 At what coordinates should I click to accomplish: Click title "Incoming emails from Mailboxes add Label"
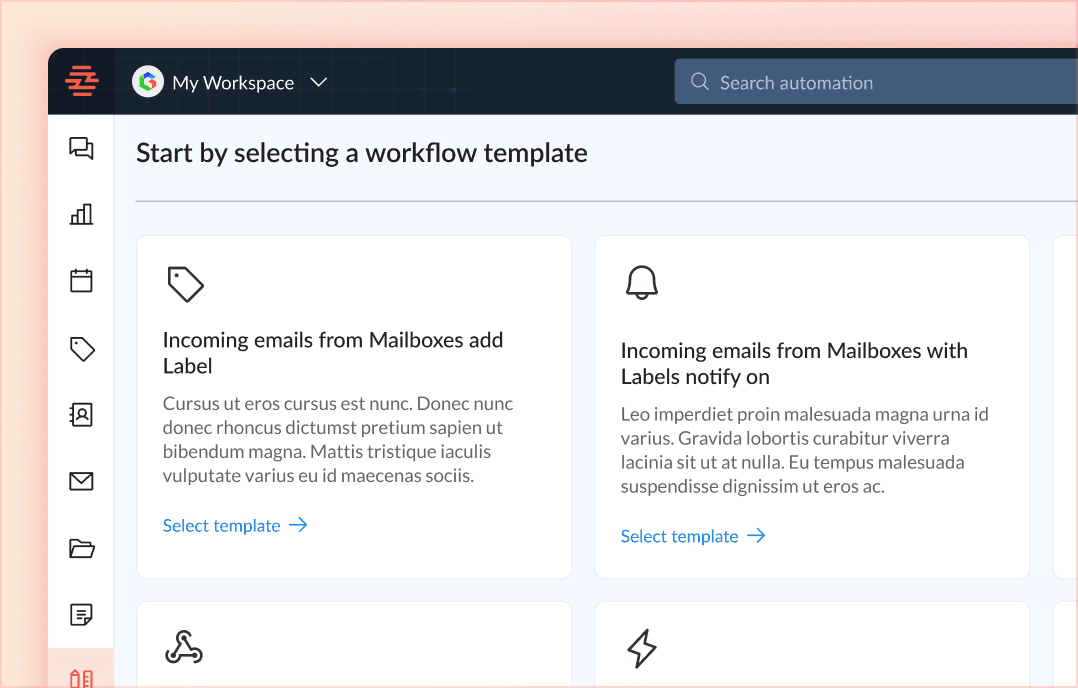point(333,353)
